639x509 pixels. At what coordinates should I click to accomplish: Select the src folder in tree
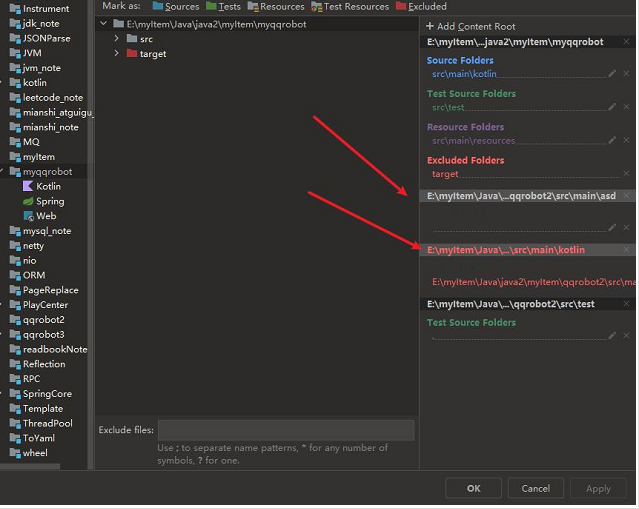click(x=140, y=39)
